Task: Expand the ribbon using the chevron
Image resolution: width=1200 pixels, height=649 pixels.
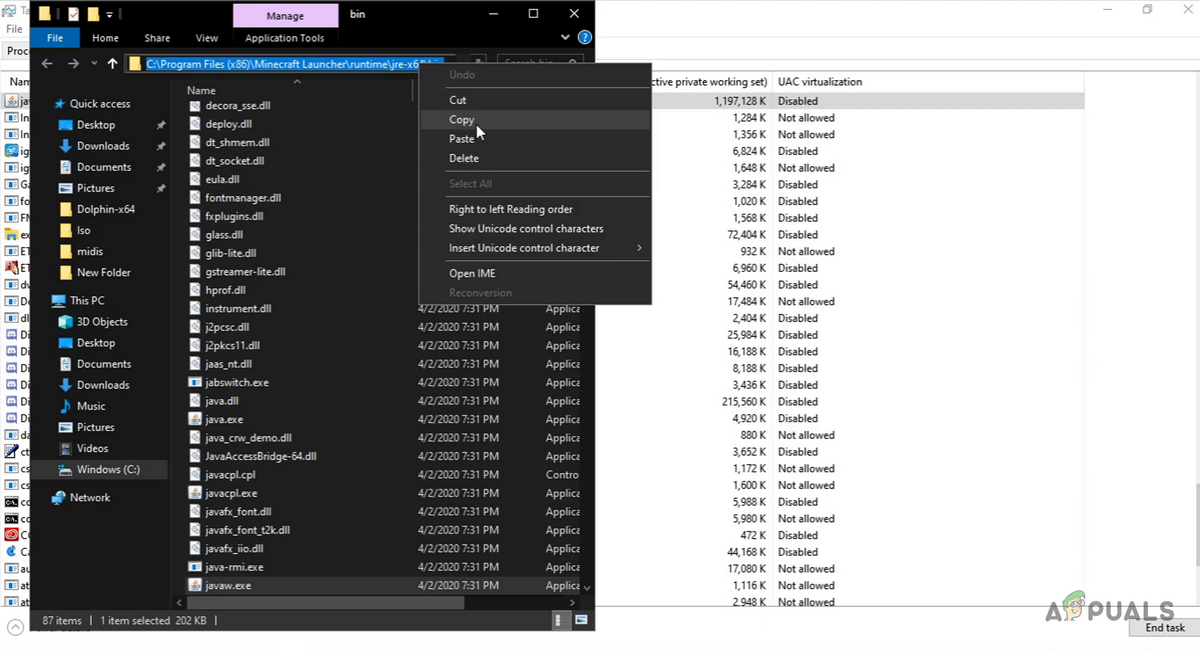Action: [567, 38]
